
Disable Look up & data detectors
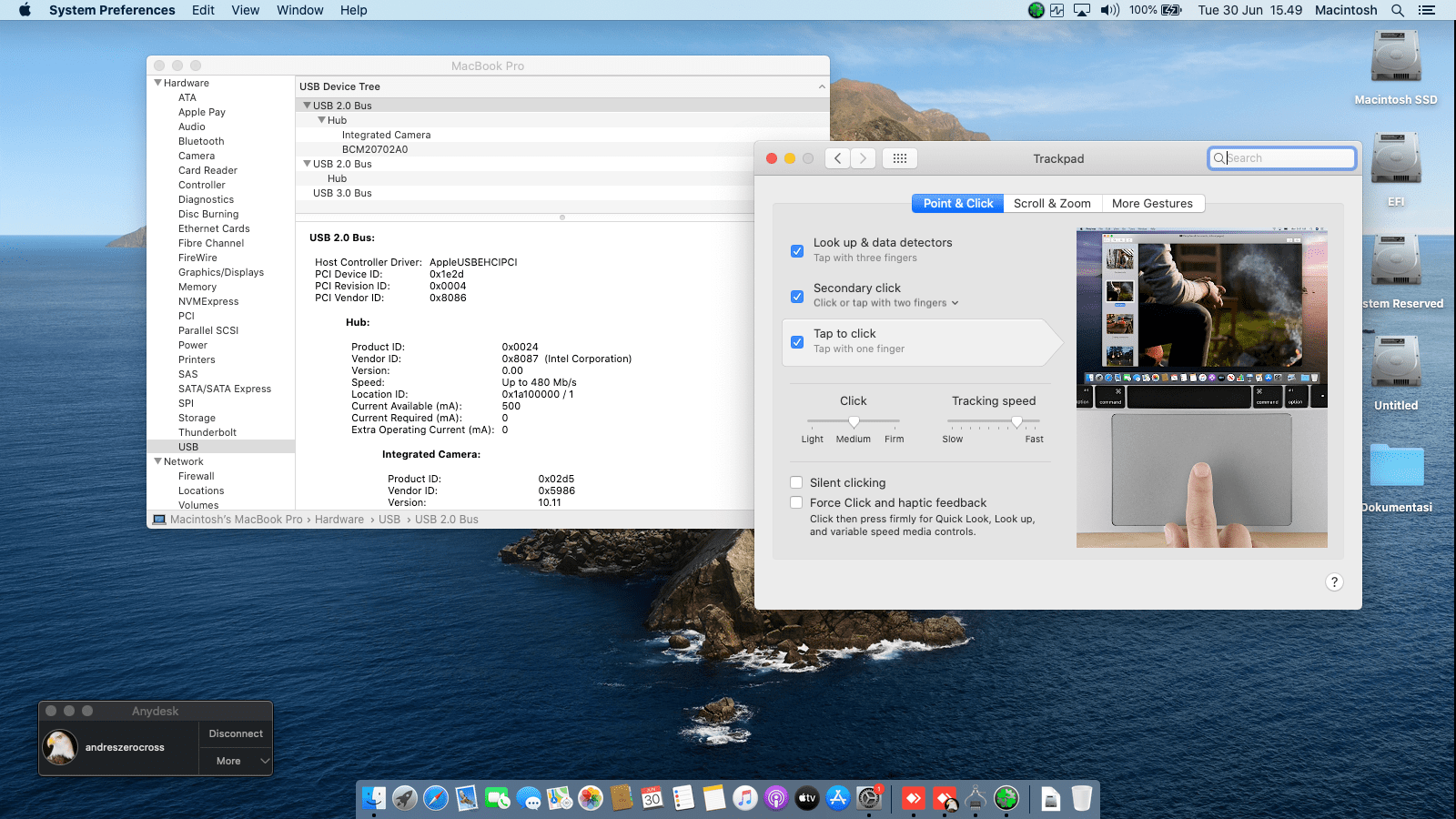[797, 250]
